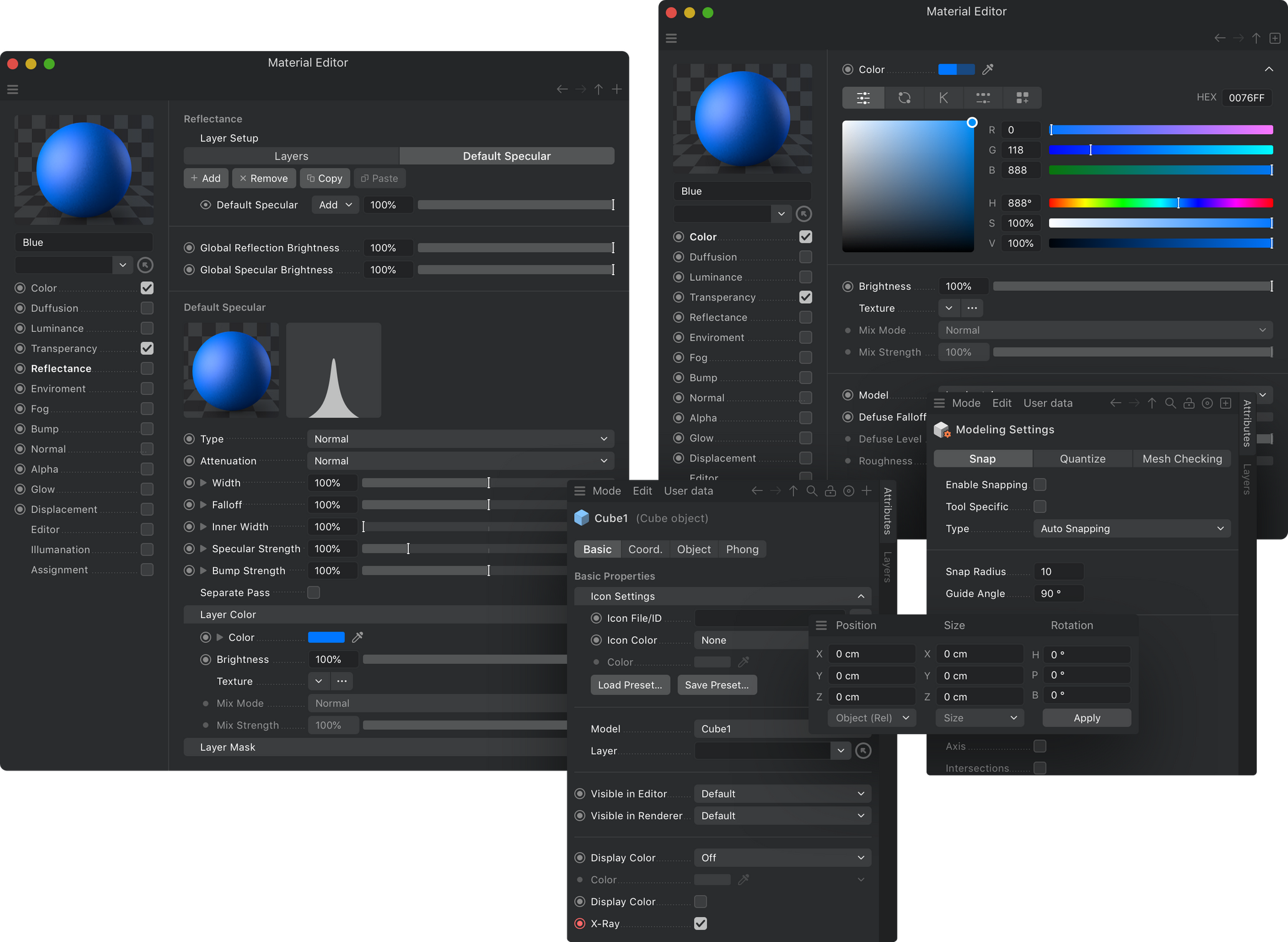
Task: Open the hamburger menu in the left Material Editor
Action: pyautogui.click(x=12, y=89)
